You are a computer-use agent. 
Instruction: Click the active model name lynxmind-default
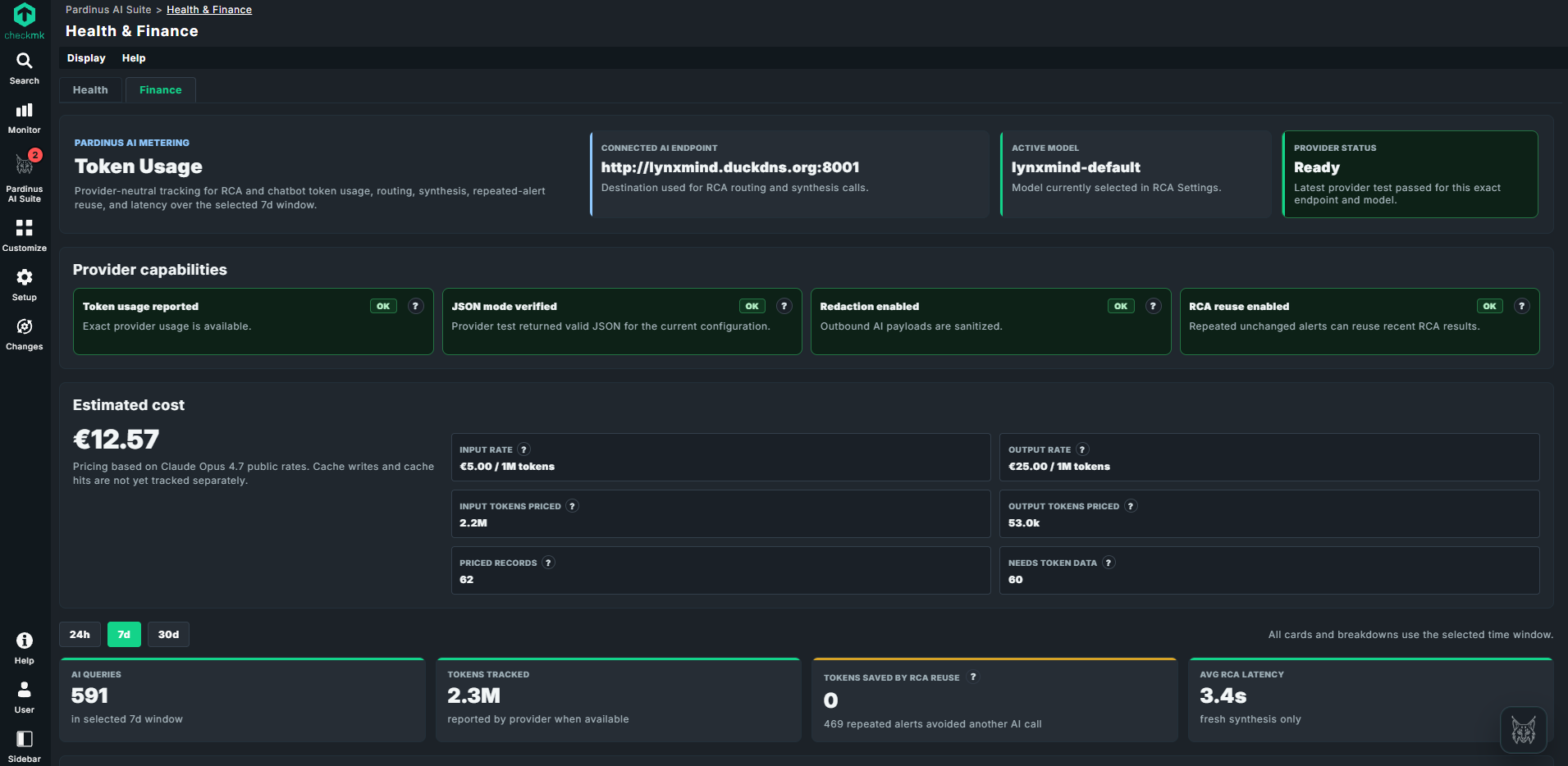coord(1076,167)
